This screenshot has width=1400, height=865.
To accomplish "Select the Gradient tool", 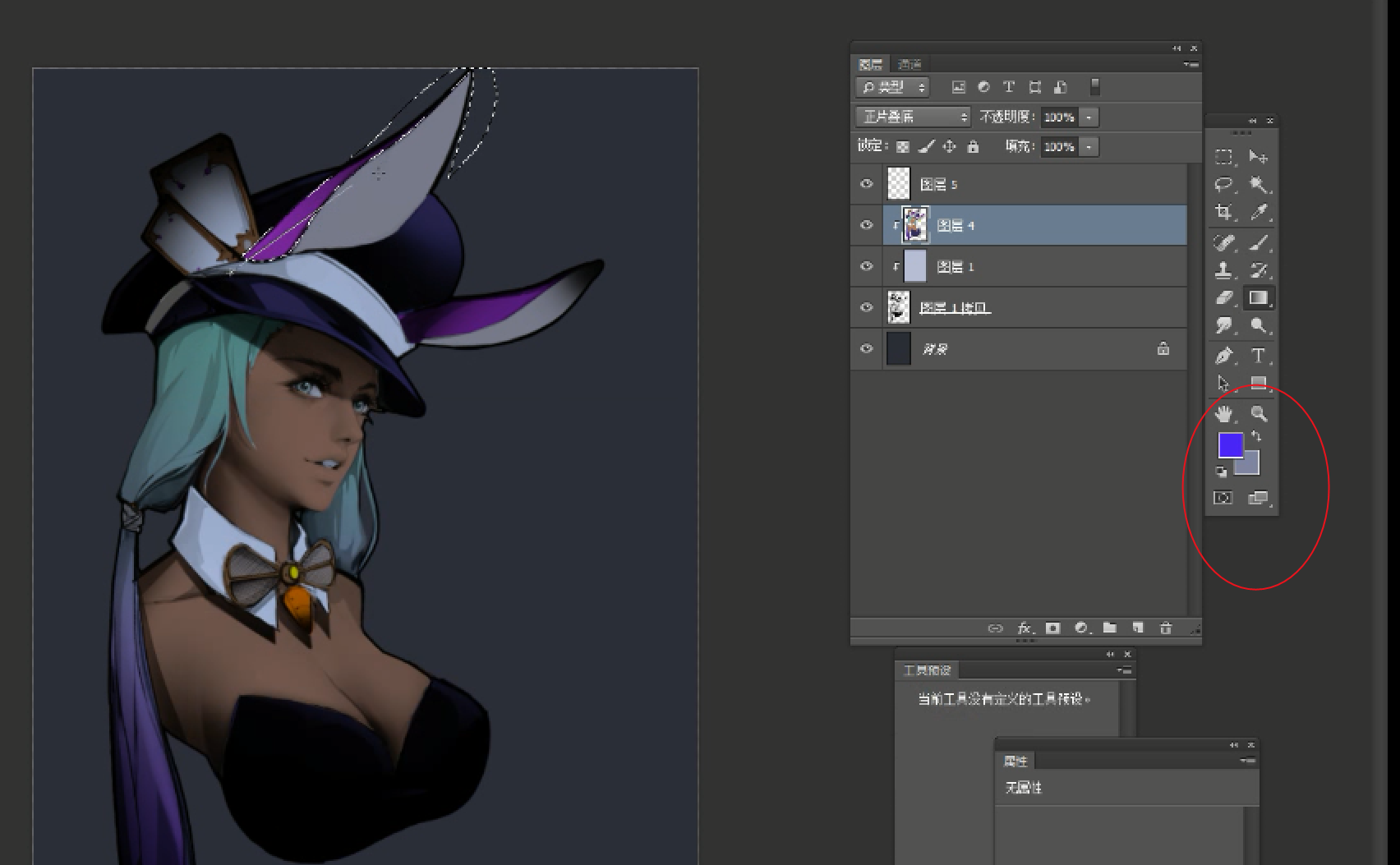I will click(x=1259, y=298).
